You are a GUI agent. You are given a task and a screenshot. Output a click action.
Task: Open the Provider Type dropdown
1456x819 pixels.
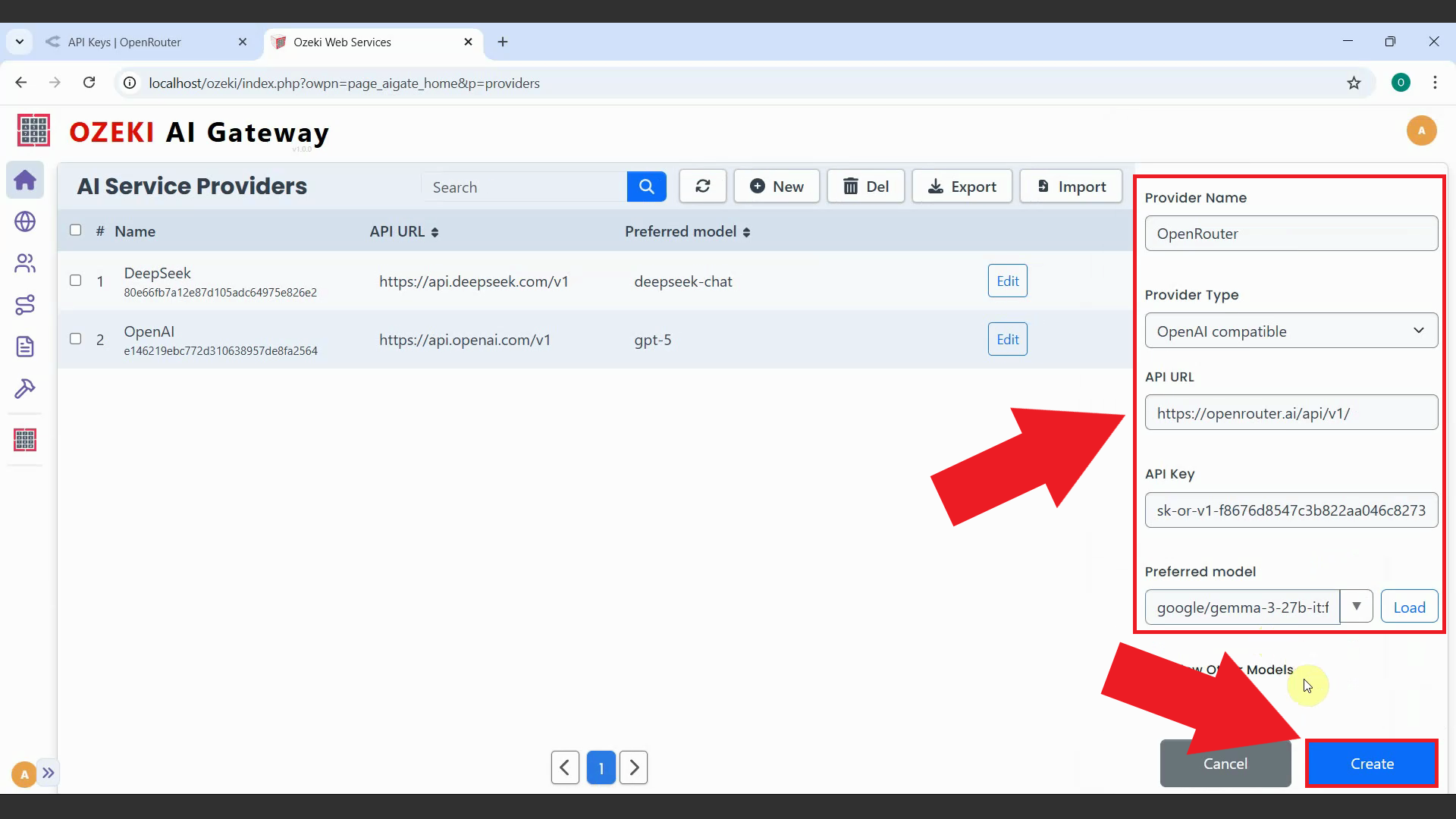(x=1291, y=331)
